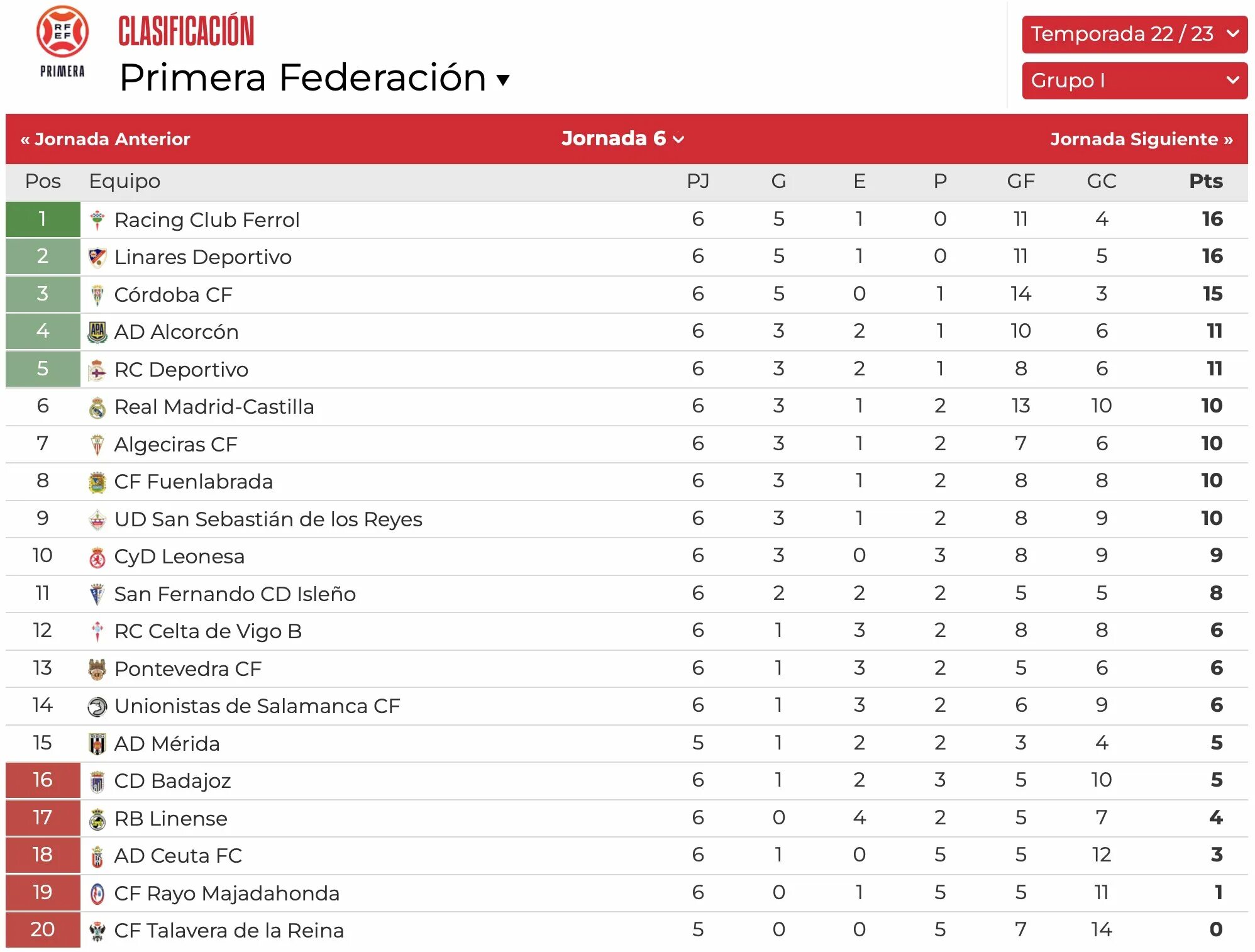1255x952 pixels.
Task: Click the CD Badajoz crest icon
Action: click(97, 782)
